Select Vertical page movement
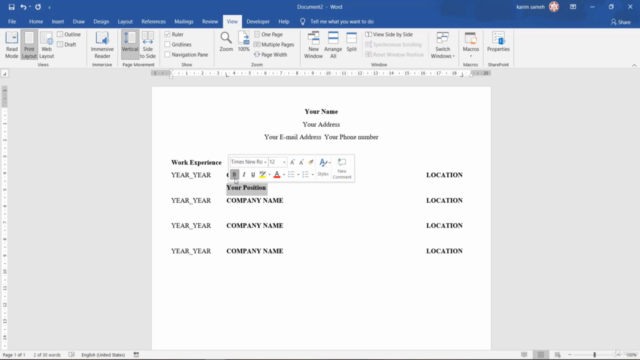 click(130, 44)
